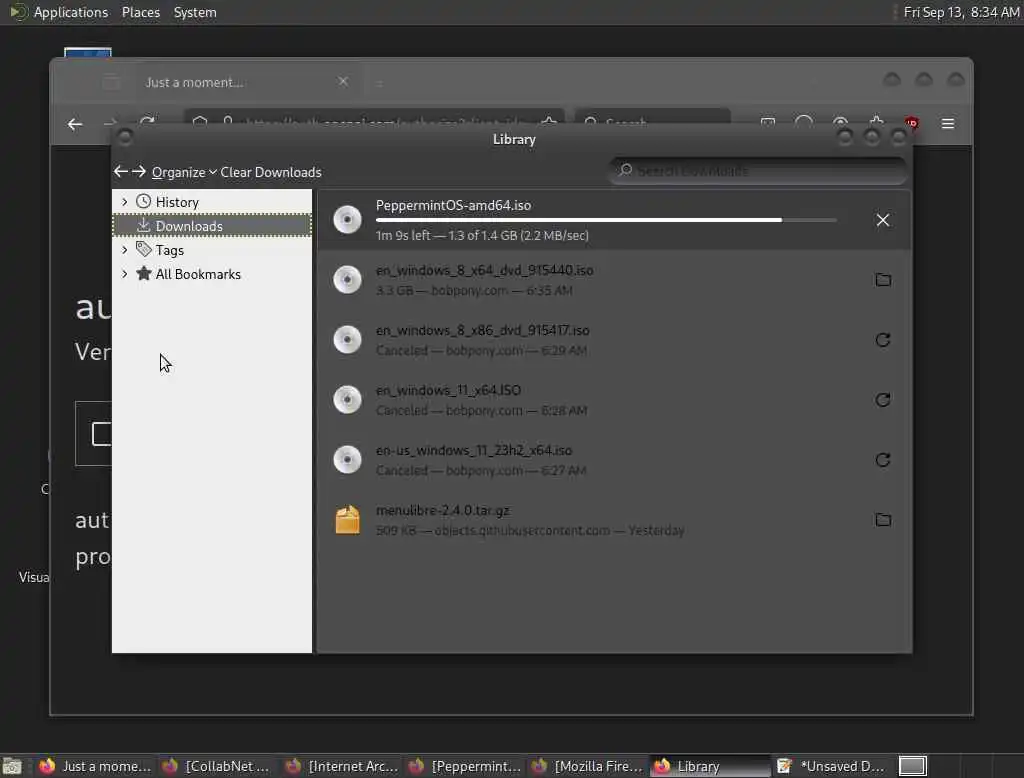Open folder for en_windows_8_x64_dvd_915440.iso

(x=883, y=280)
